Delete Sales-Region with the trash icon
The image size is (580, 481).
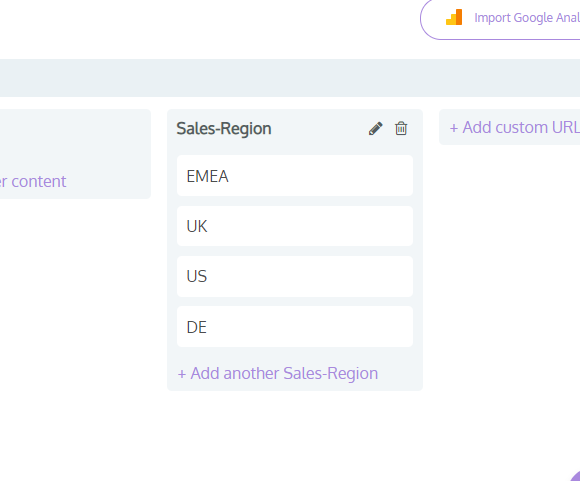coord(401,129)
